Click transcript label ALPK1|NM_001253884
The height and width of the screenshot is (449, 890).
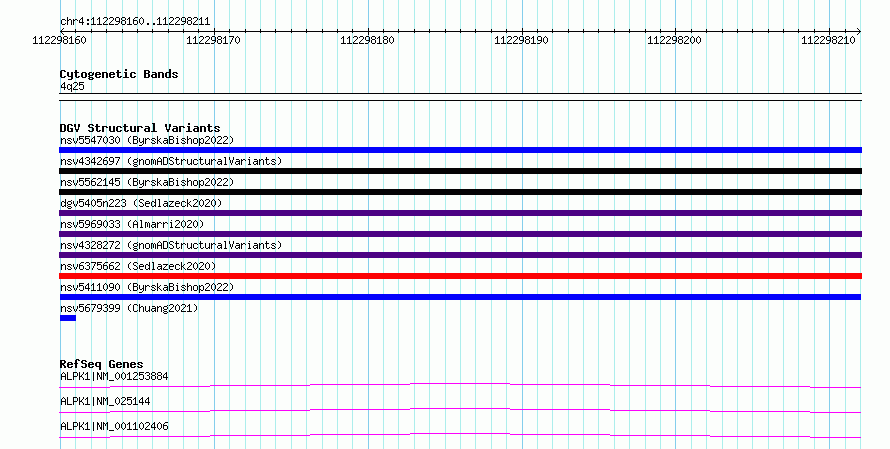[x=114, y=376]
